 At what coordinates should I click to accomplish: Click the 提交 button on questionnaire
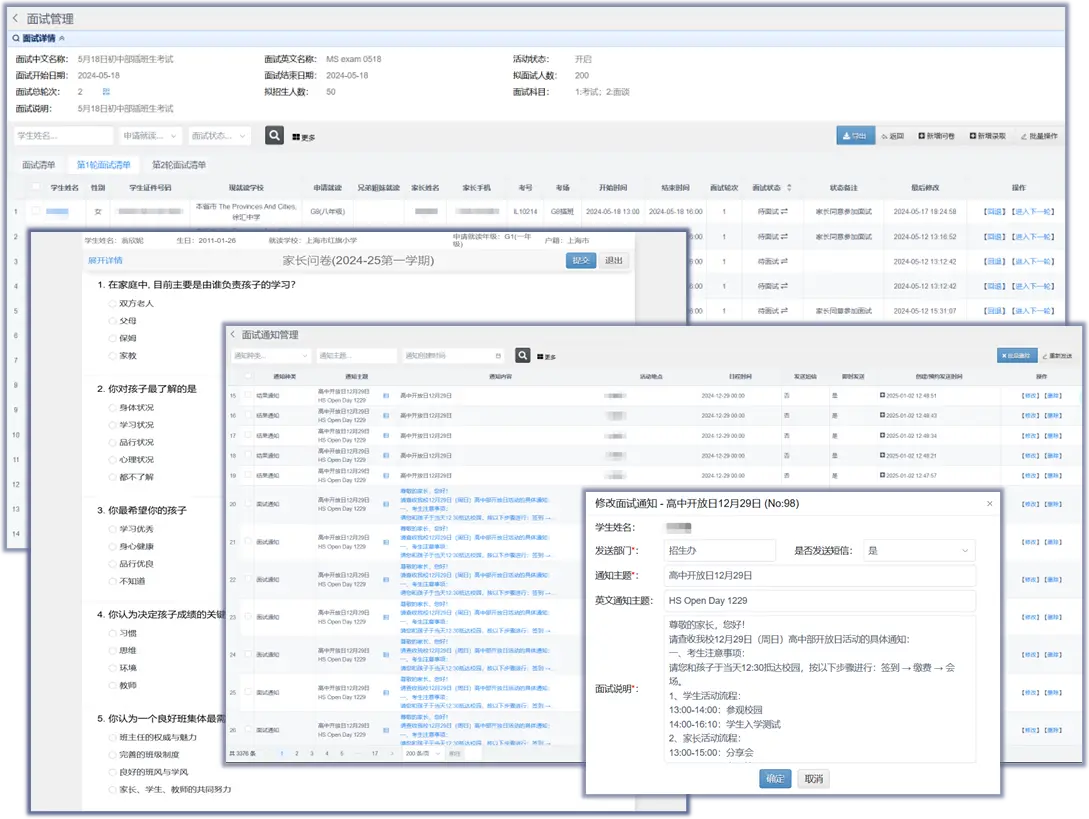(x=580, y=260)
